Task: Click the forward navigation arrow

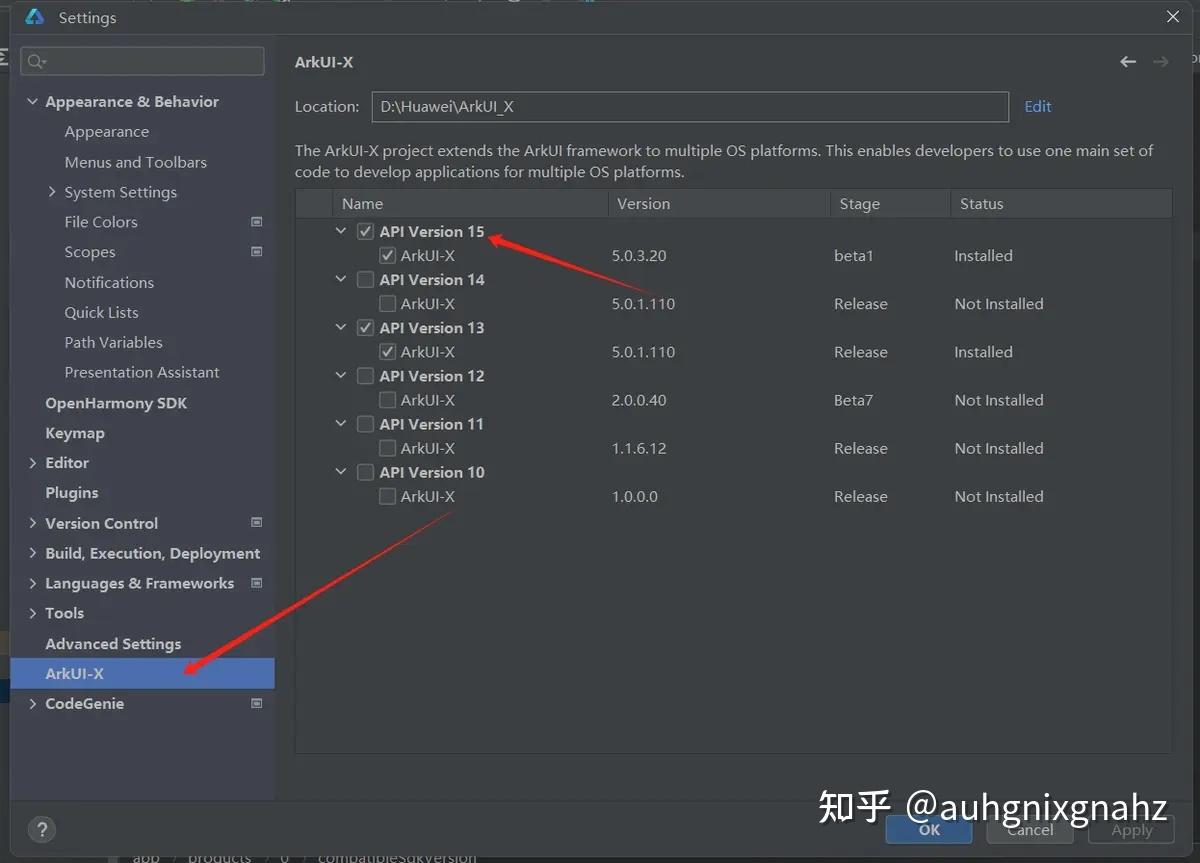Action: (1160, 61)
